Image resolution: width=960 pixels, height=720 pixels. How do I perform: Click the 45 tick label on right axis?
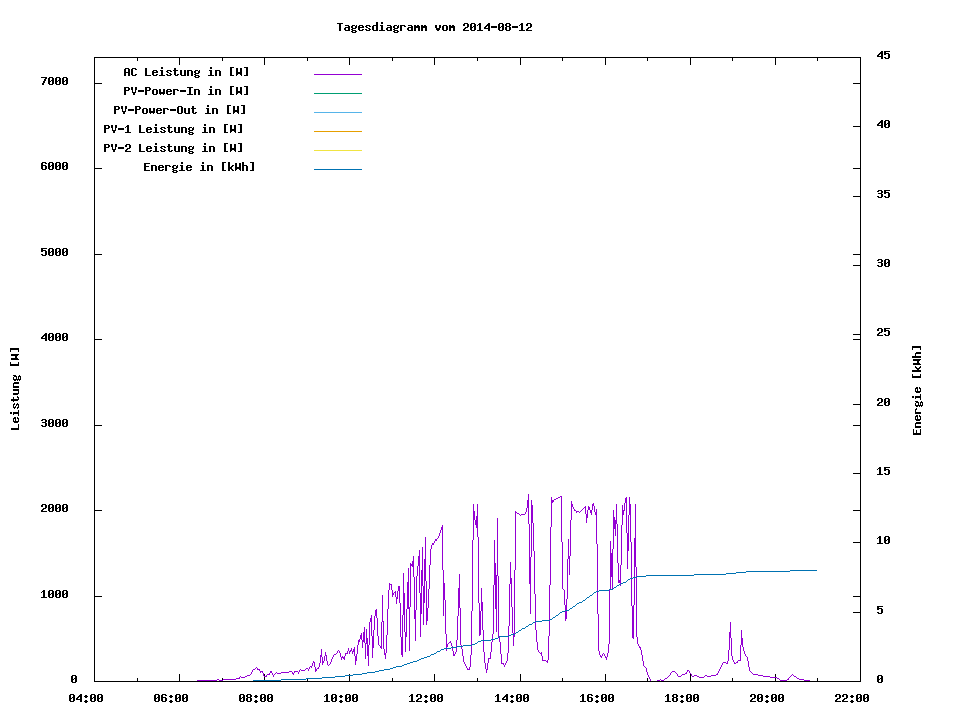[x=883, y=55]
